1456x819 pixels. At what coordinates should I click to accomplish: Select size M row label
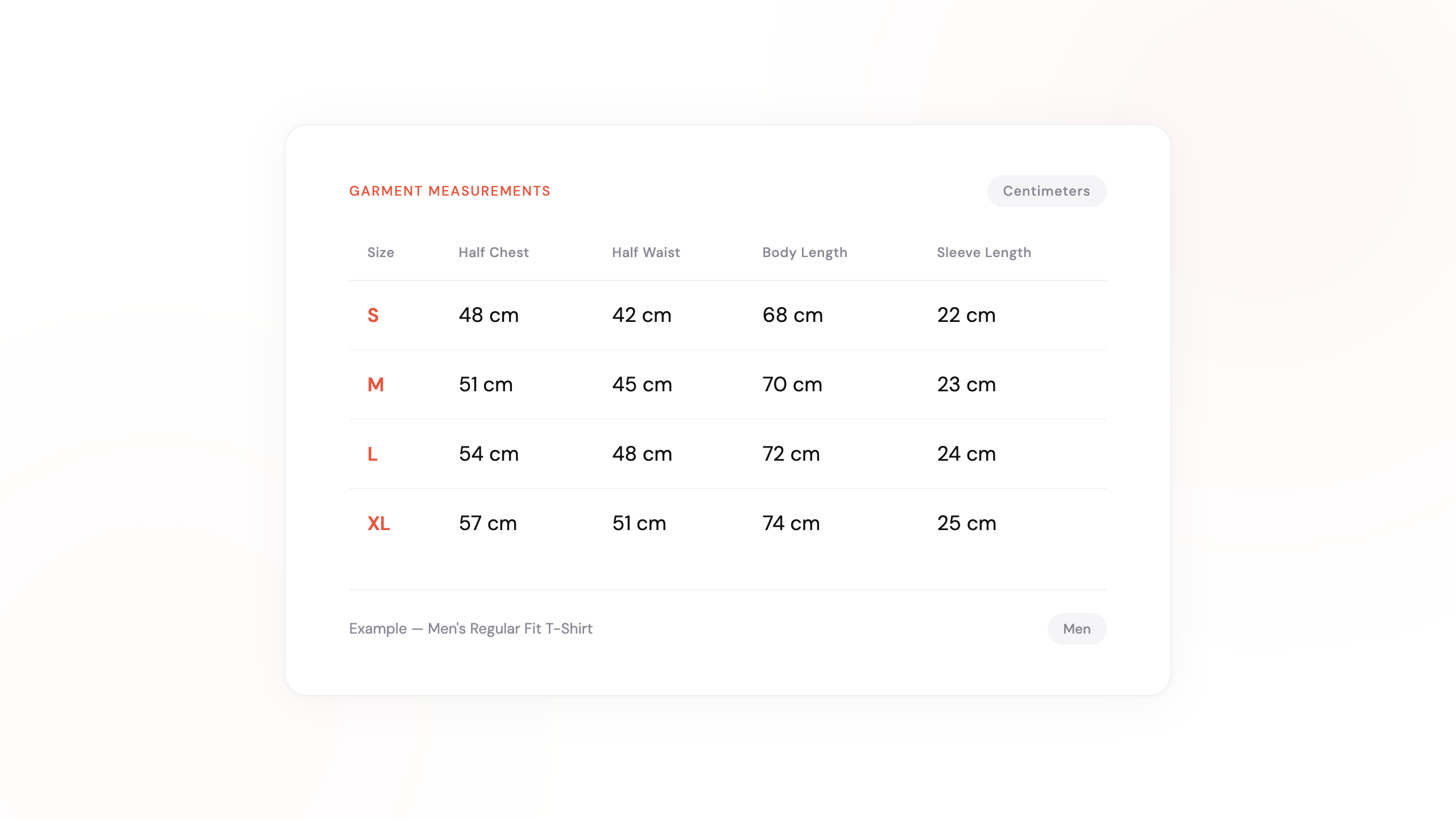[x=375, y=384]
